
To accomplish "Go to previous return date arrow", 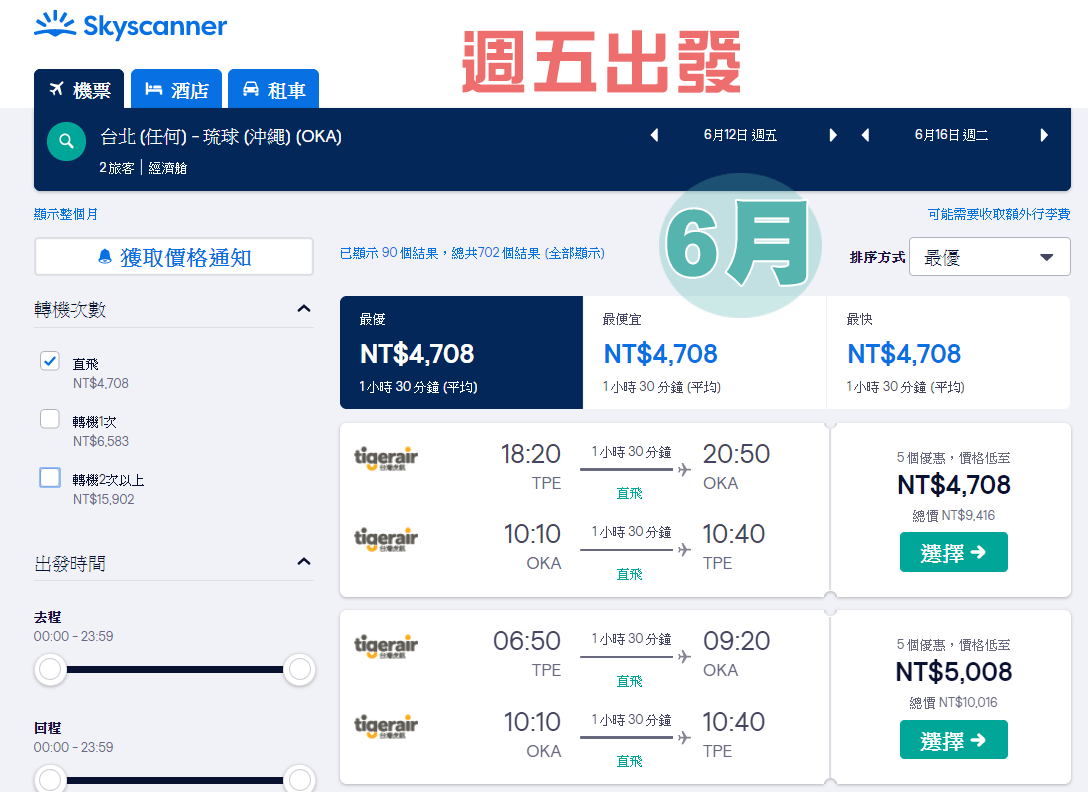I will coord(865,135).
